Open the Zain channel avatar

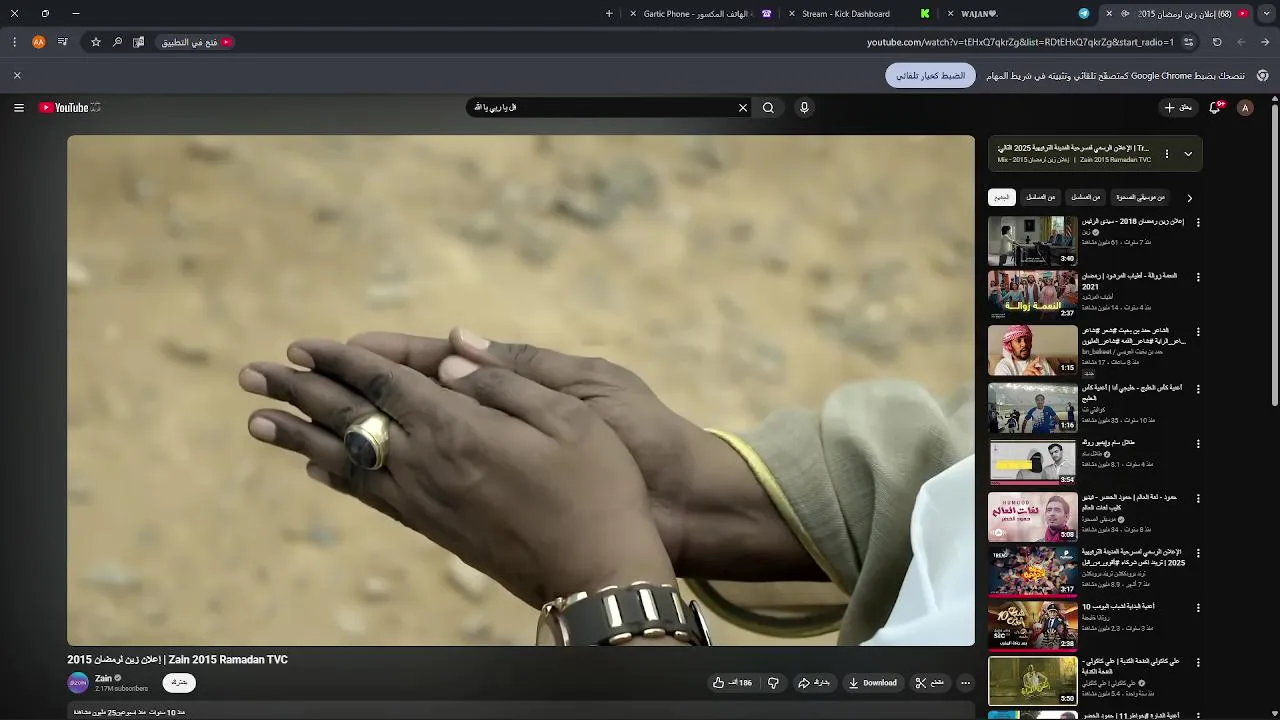(78, 683)
